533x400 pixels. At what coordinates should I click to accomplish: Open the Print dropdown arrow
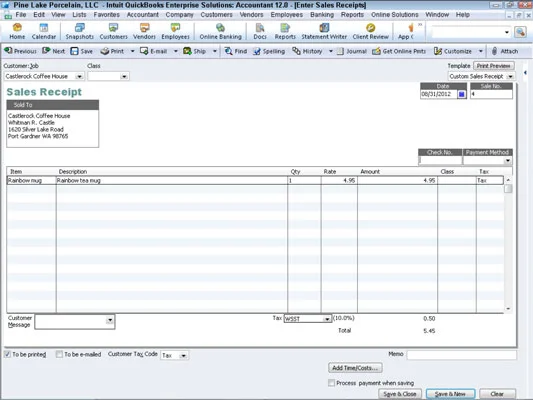click(x=133, y=51)
